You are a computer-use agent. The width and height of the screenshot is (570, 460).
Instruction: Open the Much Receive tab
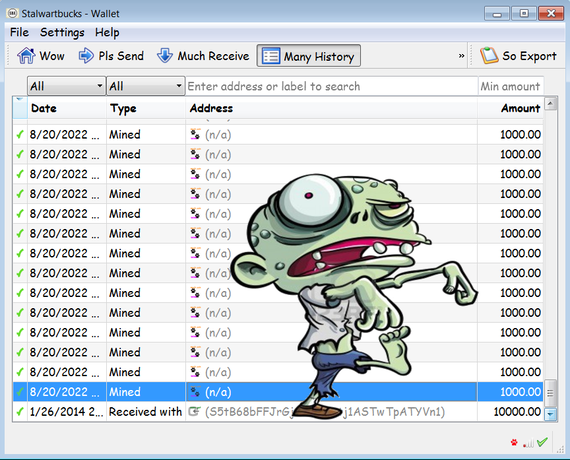[x=203, y=56]
